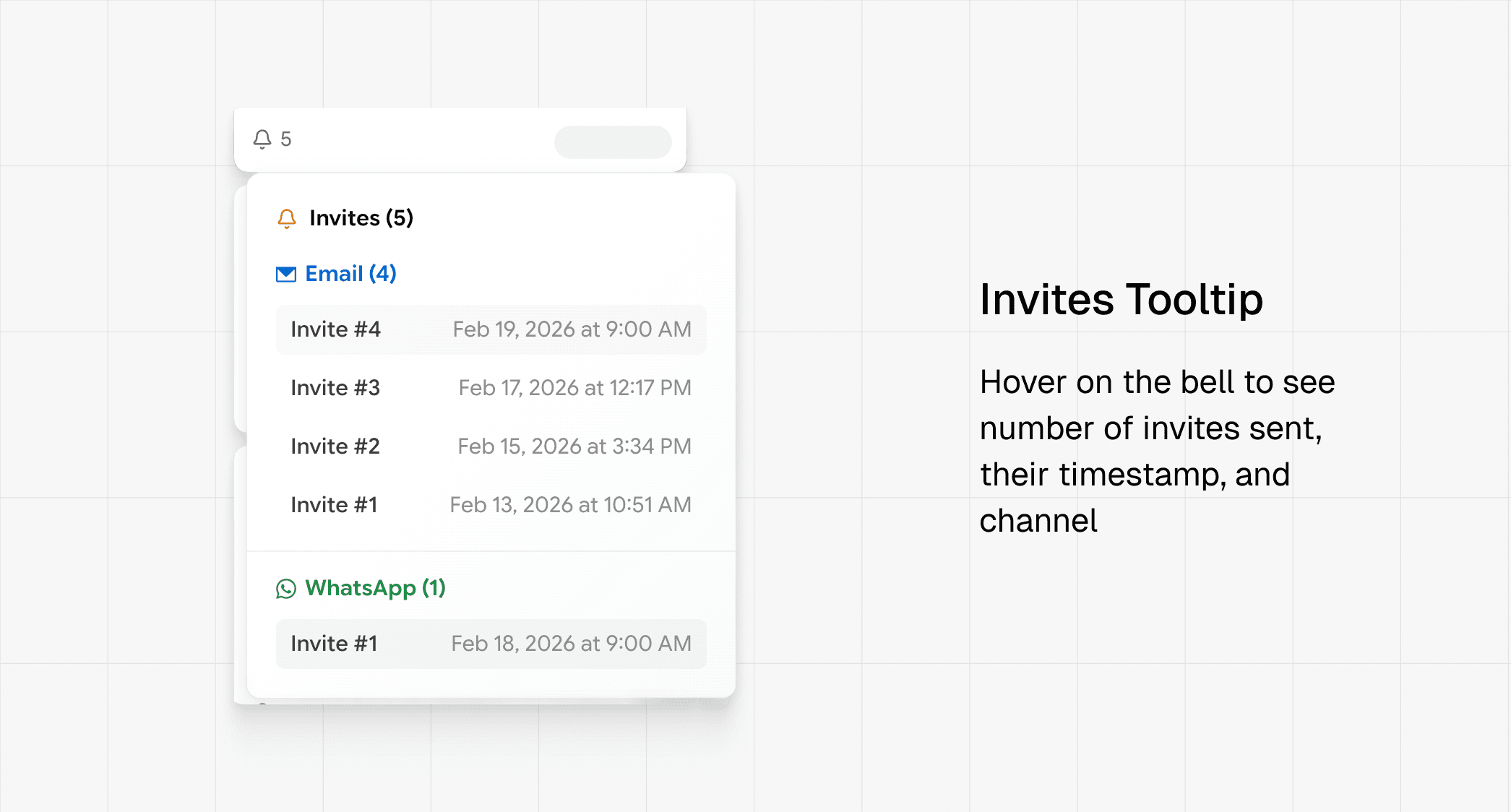
Task: Click the Invite #2 label under Email
Action: click(x=335, y=446)
